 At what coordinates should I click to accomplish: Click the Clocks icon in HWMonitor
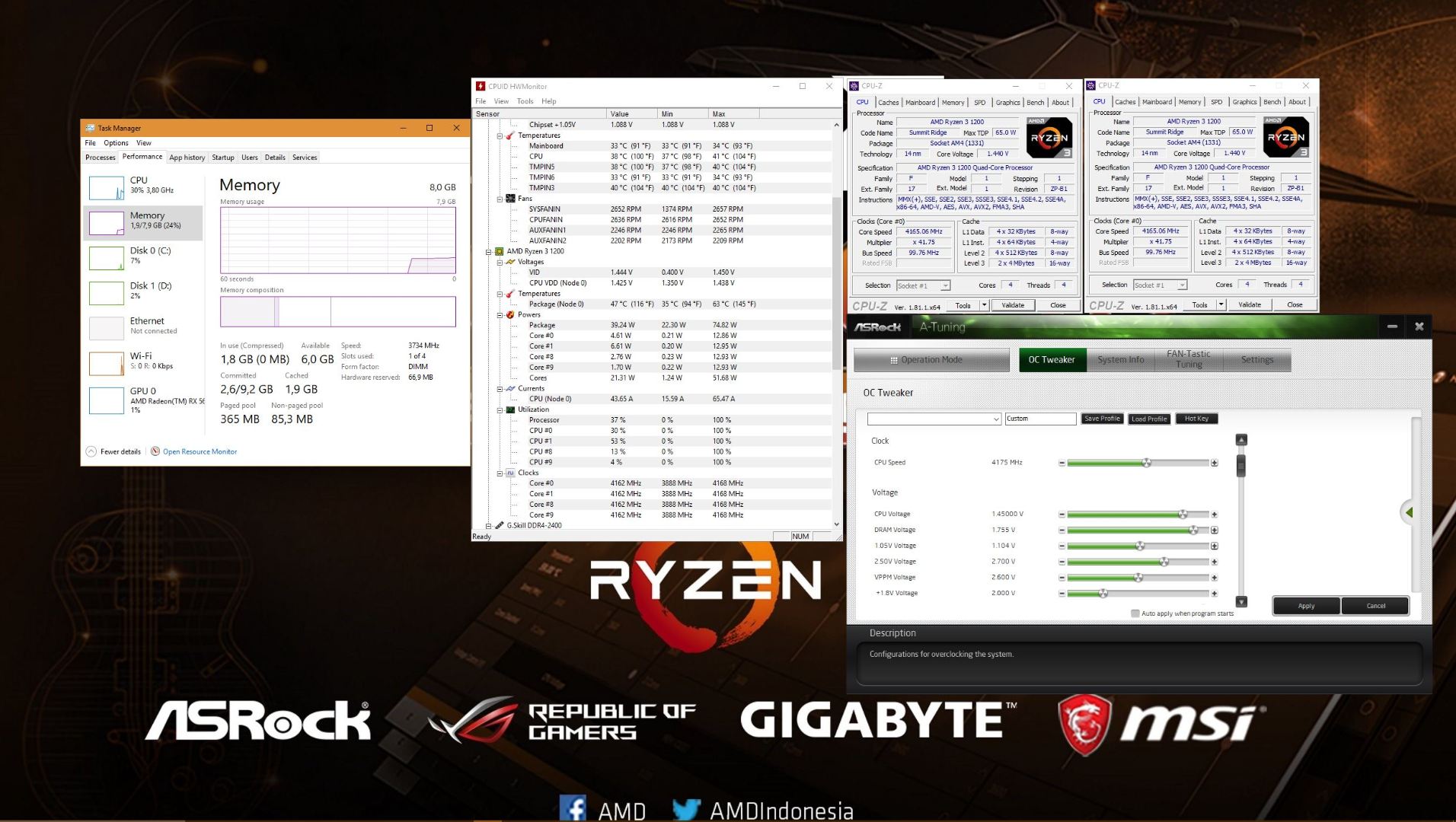point(510,473)
